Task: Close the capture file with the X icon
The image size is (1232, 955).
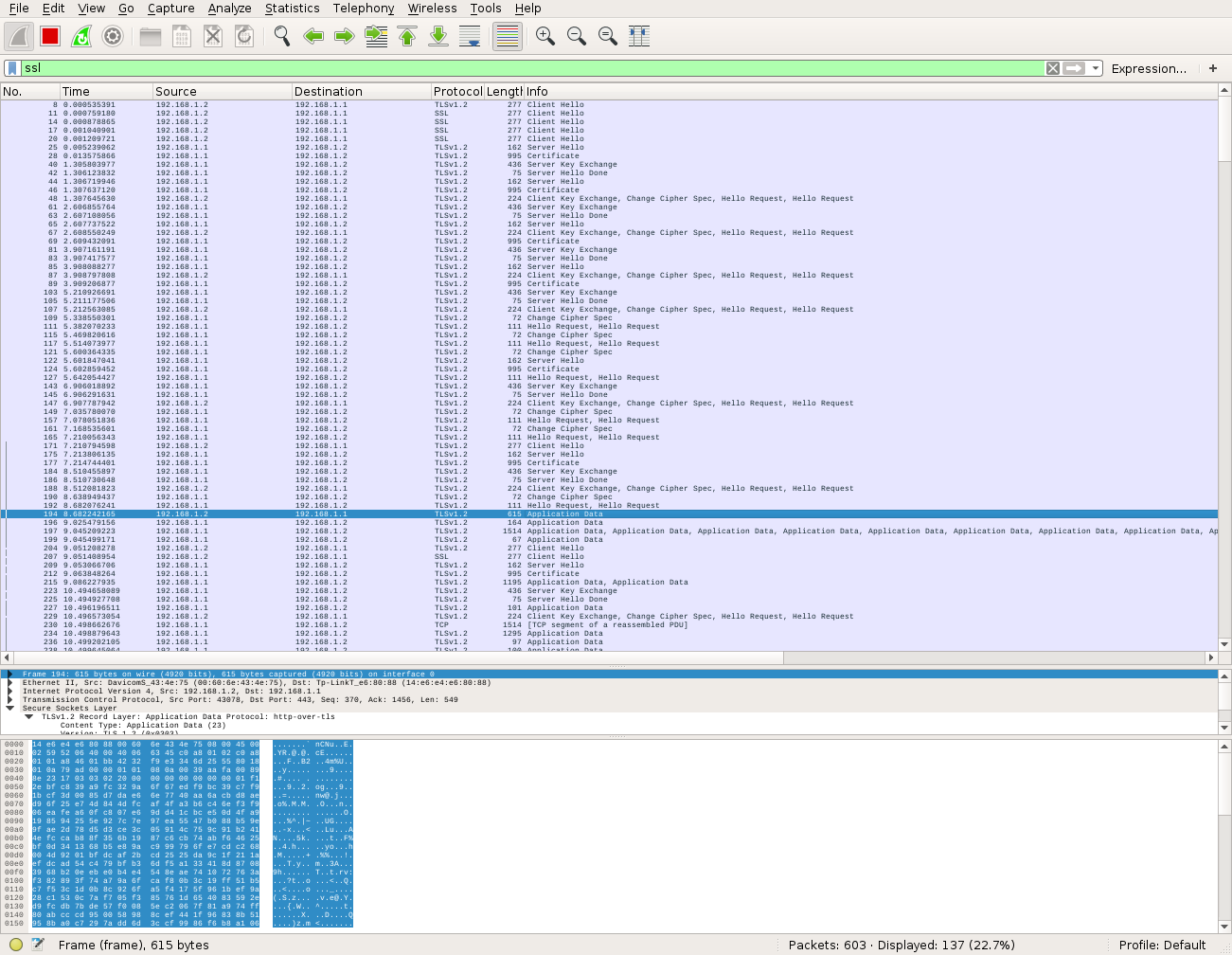Action: pyautogui.click(x=213, y=36)
